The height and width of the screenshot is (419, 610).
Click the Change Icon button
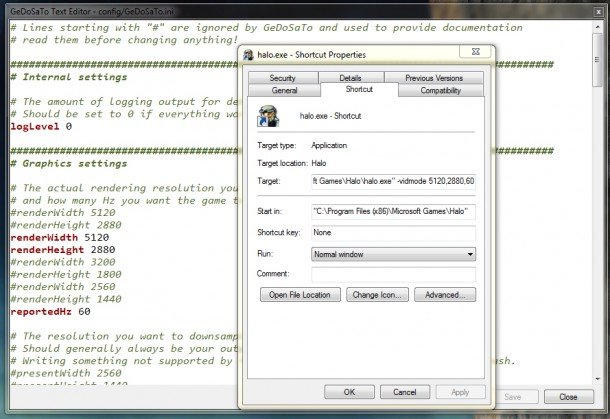click(x=377, y=295)
